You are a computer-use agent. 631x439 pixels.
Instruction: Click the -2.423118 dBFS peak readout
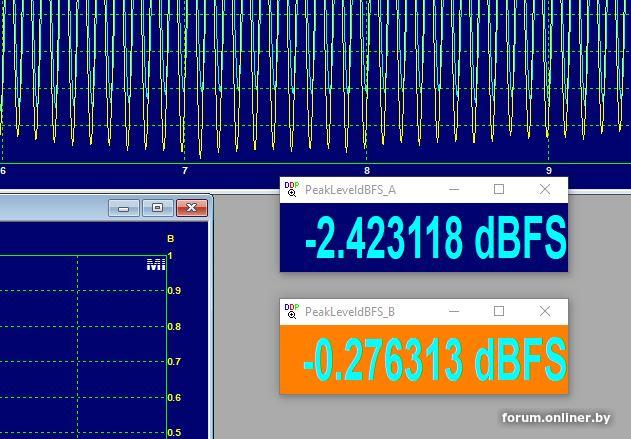[434, 238]
